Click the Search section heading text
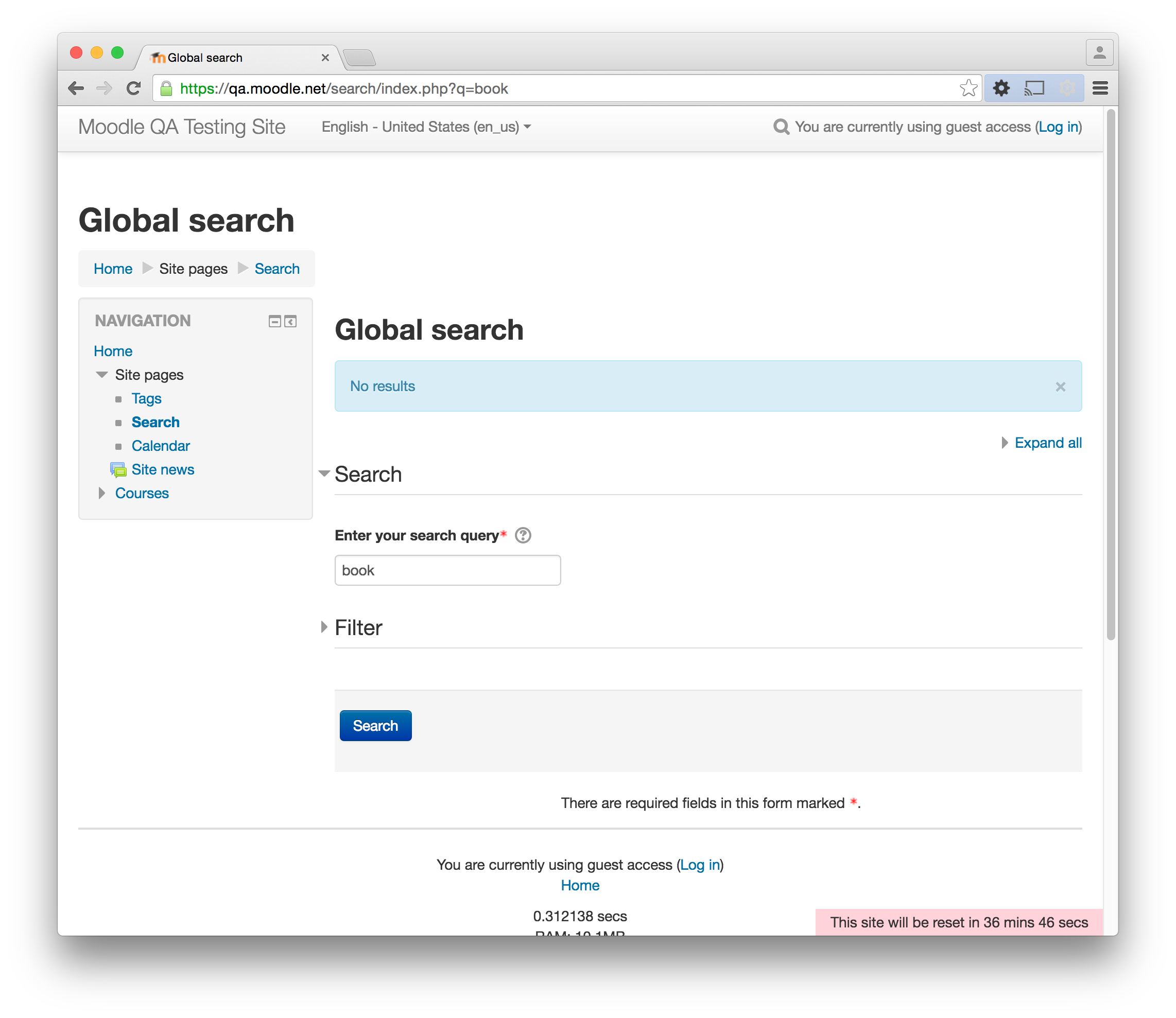The width and height of the screenshot is (1176, 1018). pos(368,475)
